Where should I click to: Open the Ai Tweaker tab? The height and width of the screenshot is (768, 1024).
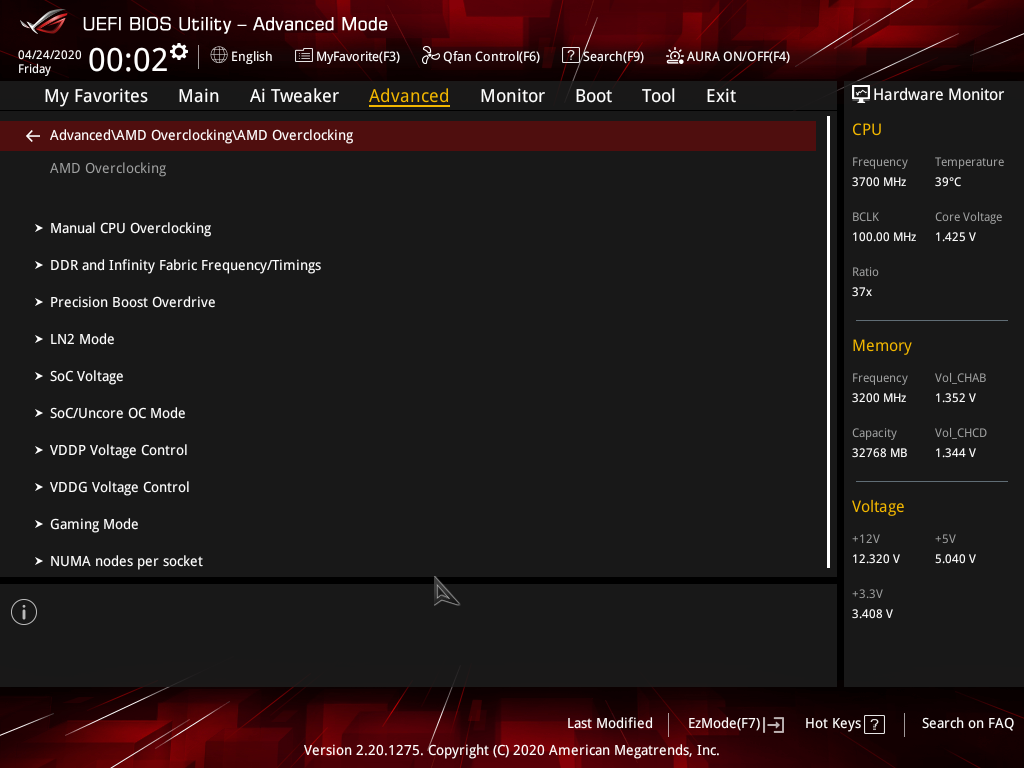click(x=294, y=96)
